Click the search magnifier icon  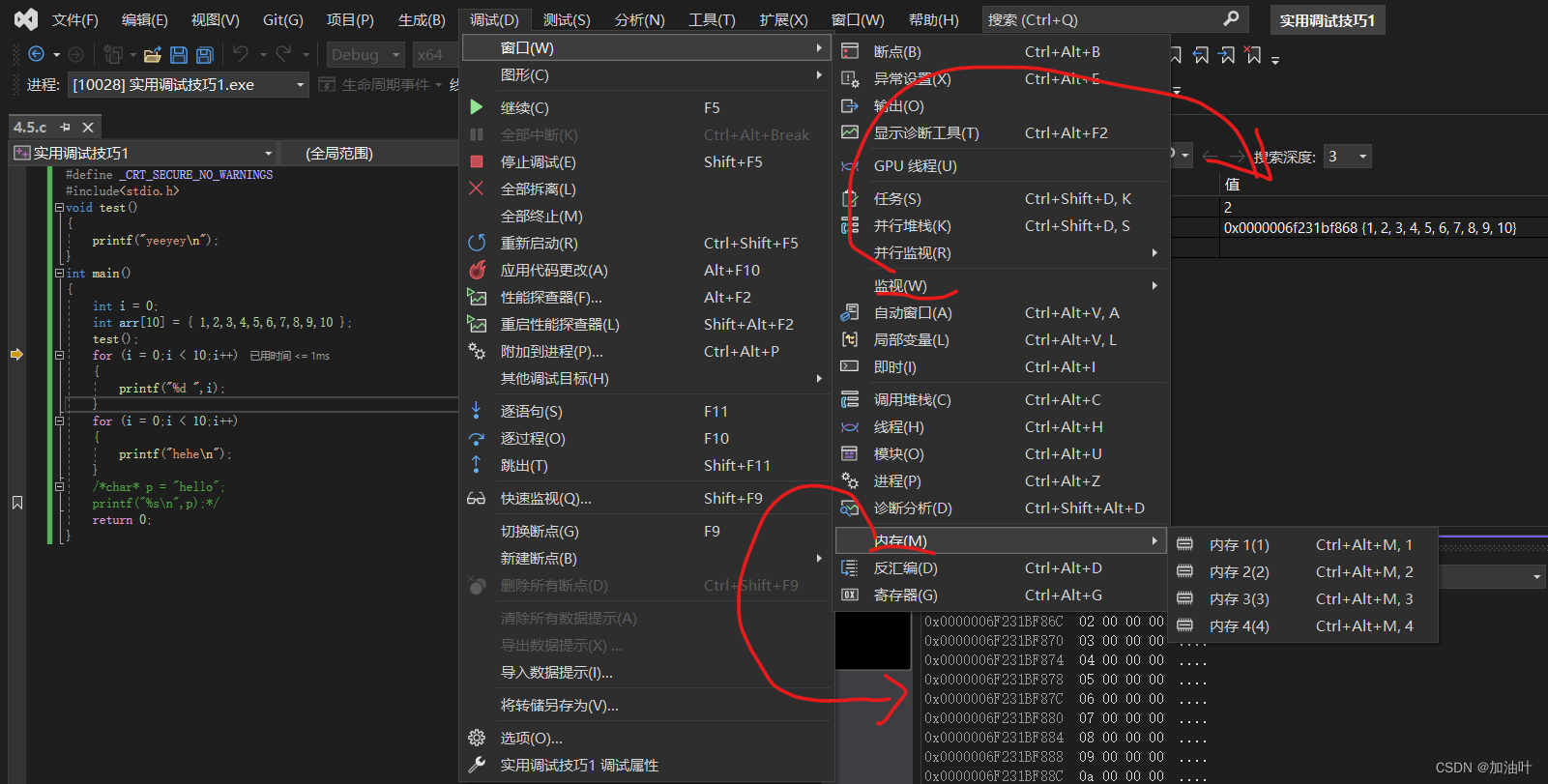pos(1231,18)
